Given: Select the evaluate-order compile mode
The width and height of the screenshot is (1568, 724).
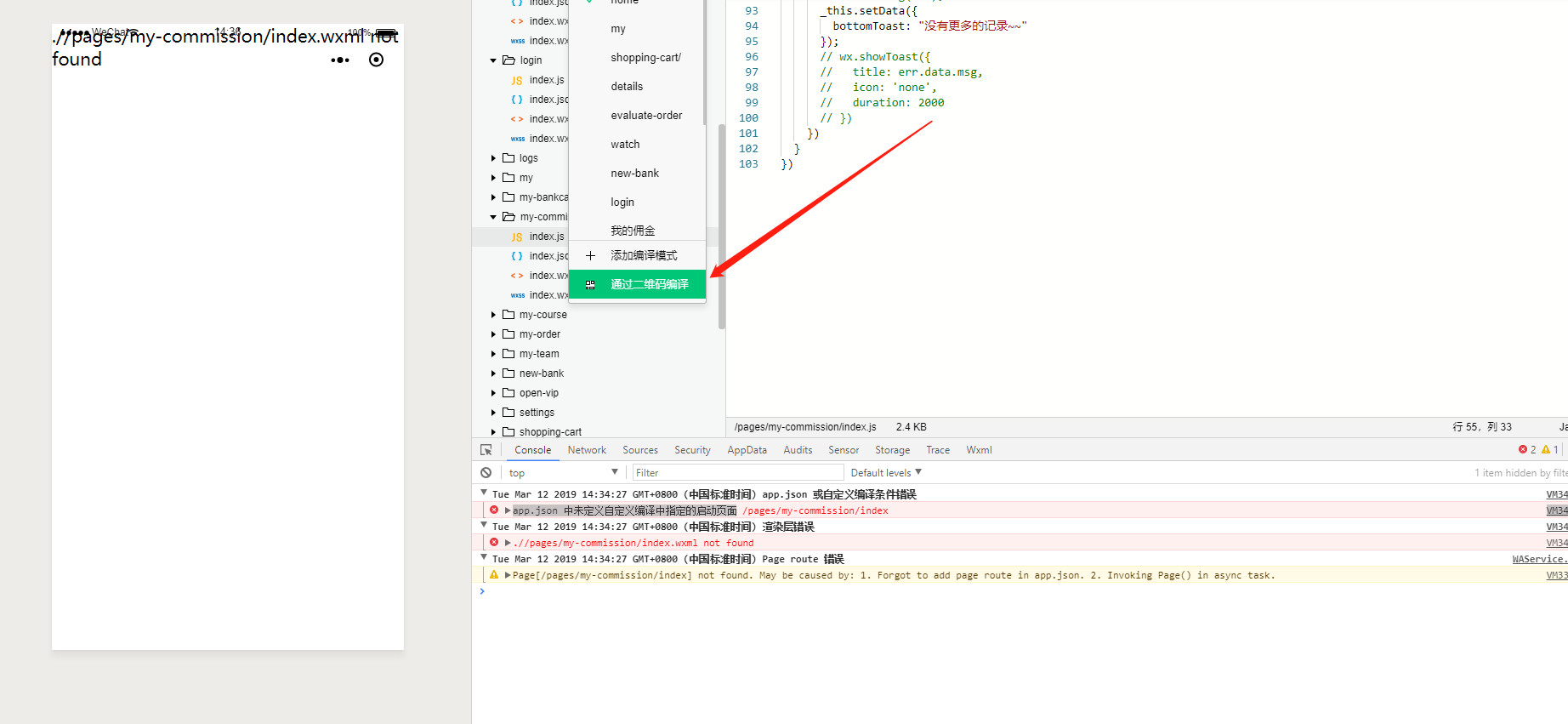Looking at the screenshot, I should tap(646, 116).
